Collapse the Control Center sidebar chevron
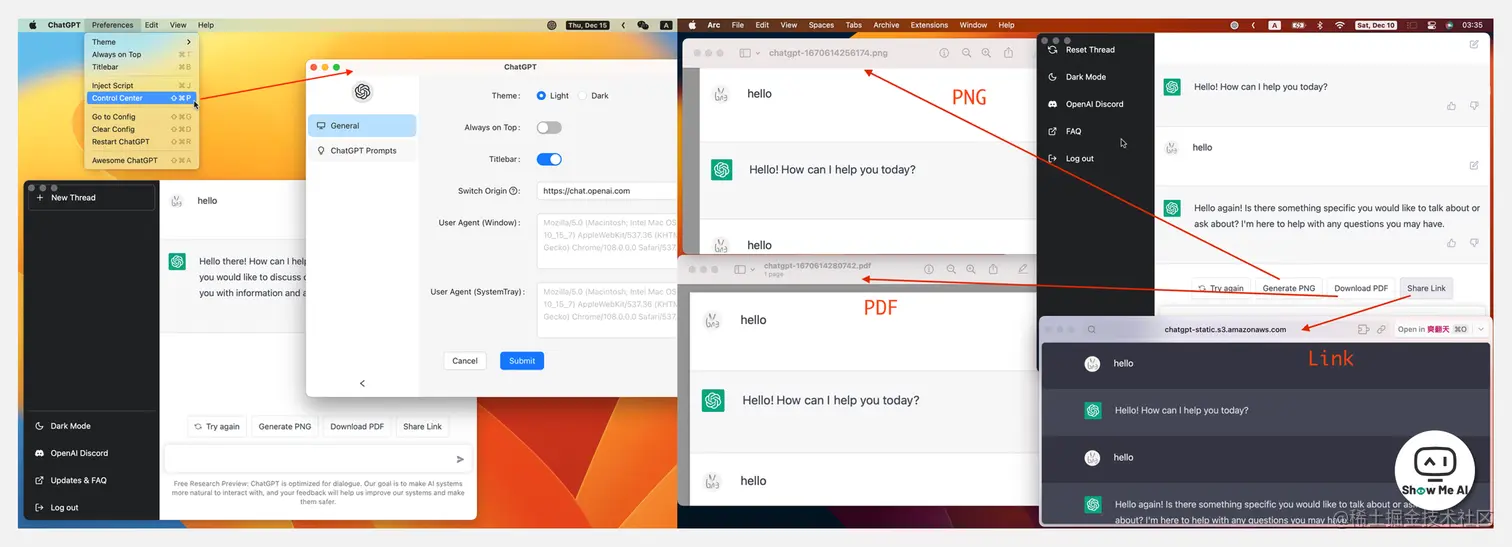This screenshot has height=547, width=1512. (x=362, y=383)
